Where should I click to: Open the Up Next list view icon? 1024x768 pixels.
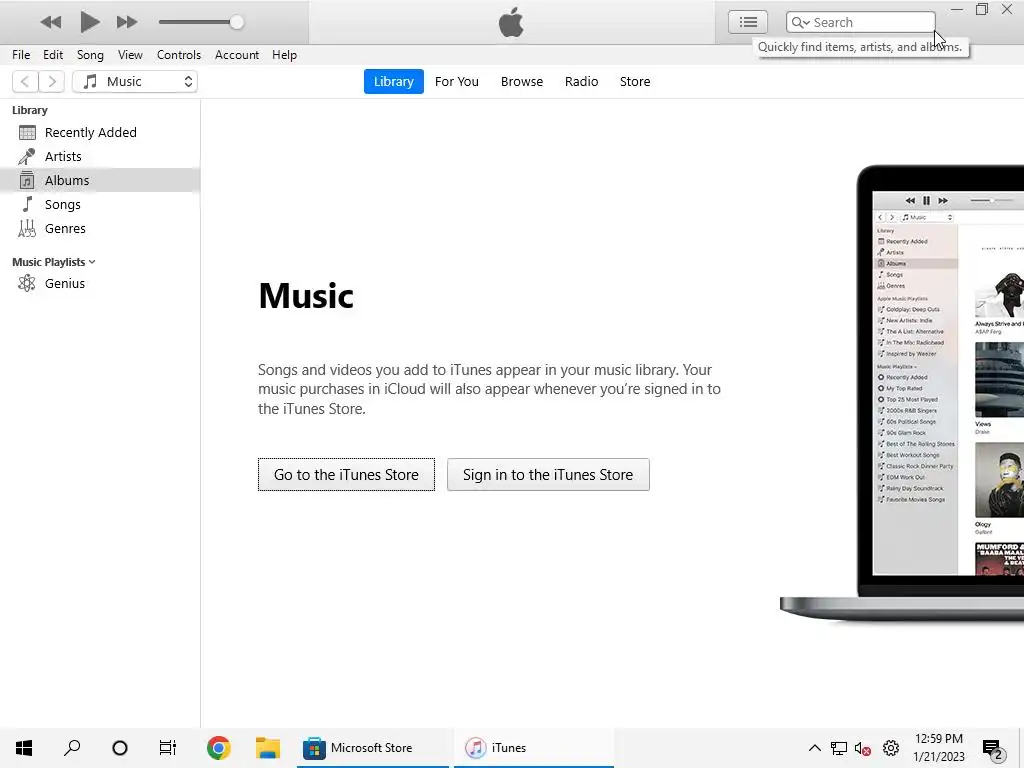[x=748, y=22]
